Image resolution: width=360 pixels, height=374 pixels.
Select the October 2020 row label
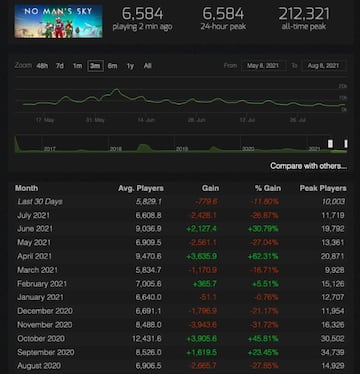[41, 338]
